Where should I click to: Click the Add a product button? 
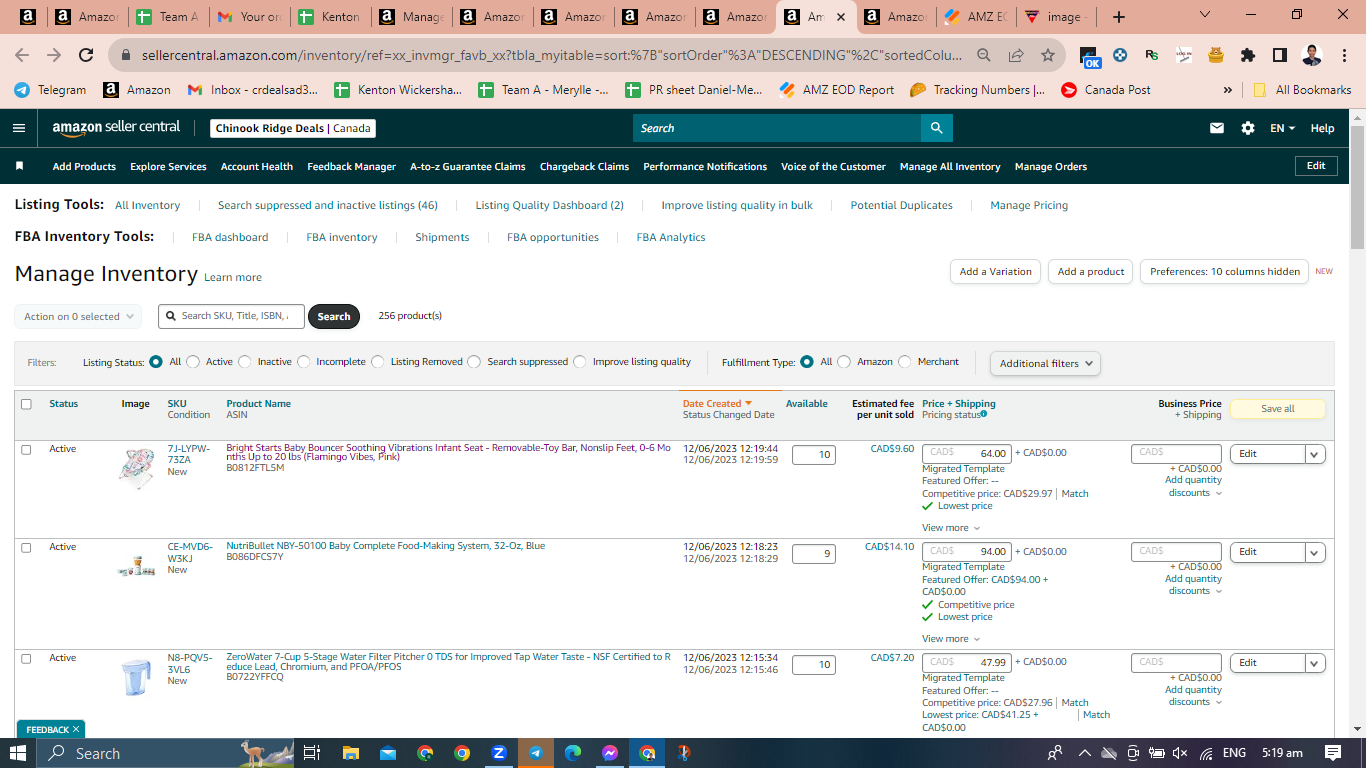[x=1091, y=271]
